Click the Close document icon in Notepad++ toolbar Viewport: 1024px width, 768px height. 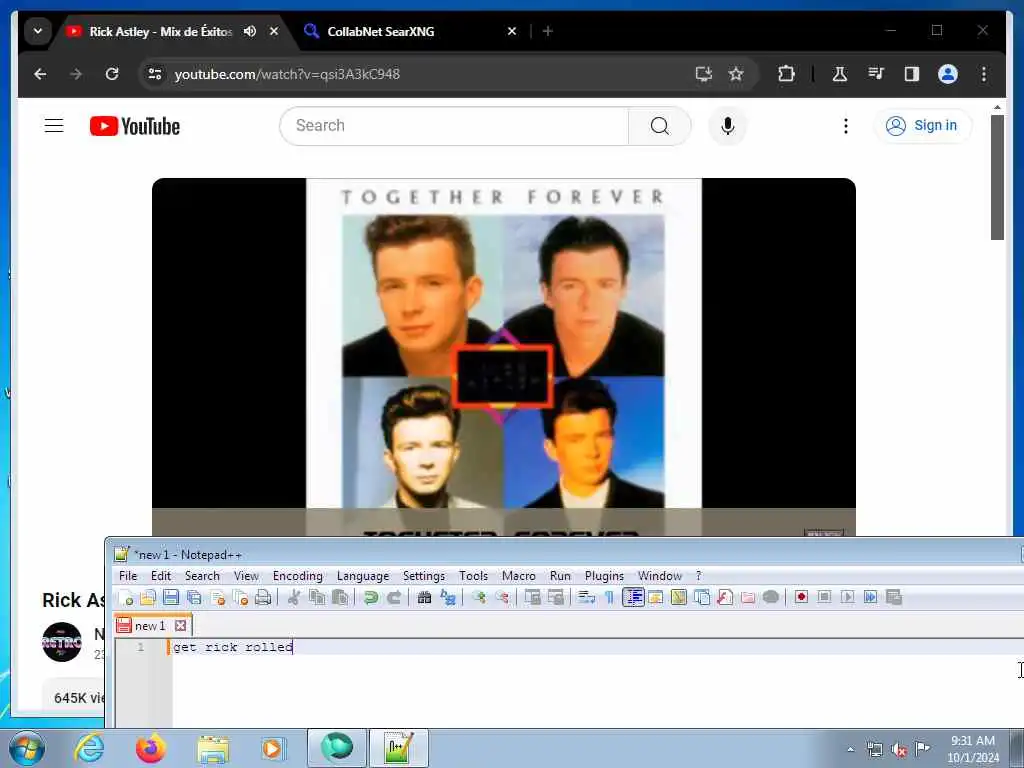[x=217, y=598]
